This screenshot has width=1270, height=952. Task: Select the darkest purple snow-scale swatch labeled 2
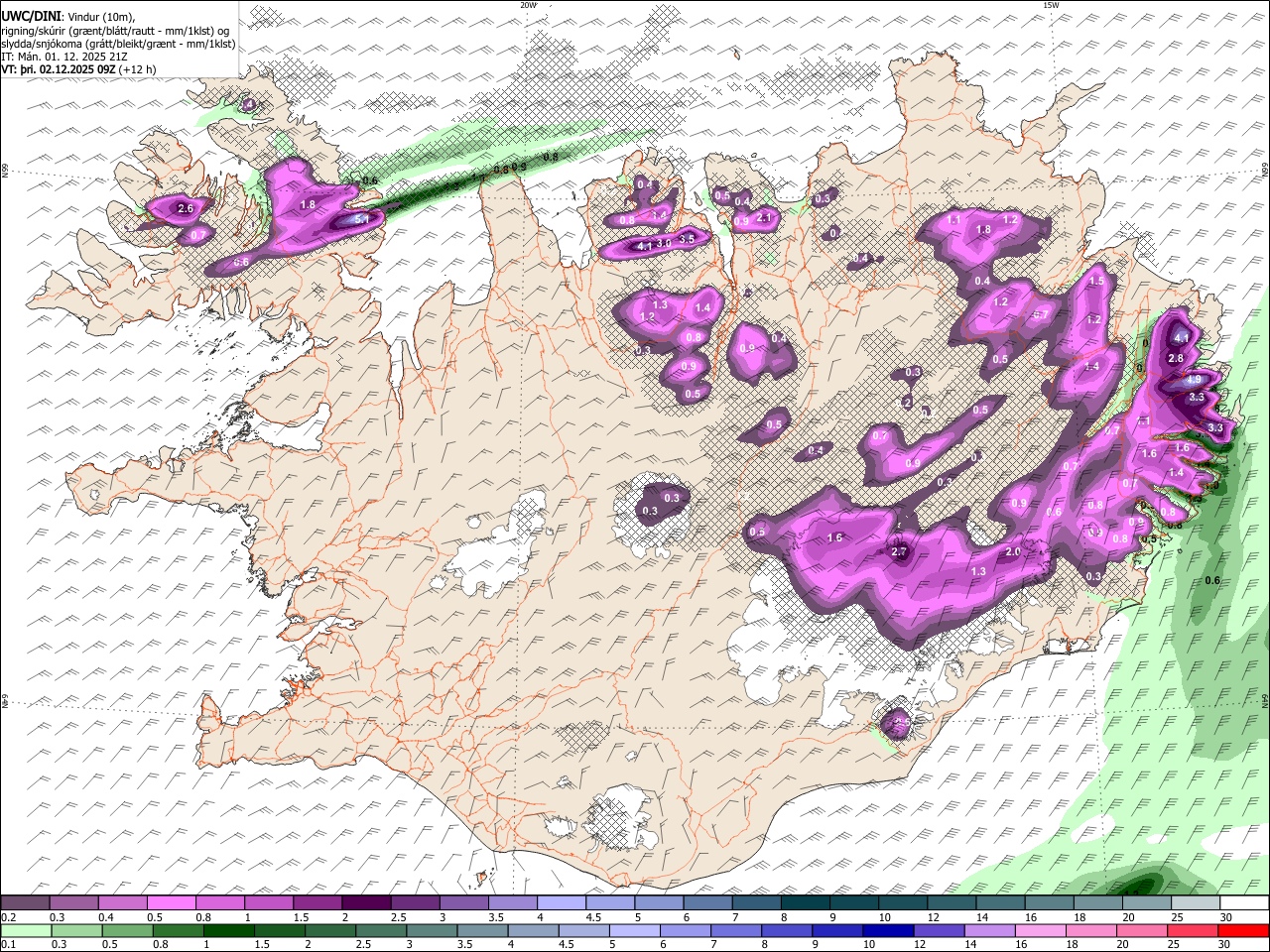[366, 903]
